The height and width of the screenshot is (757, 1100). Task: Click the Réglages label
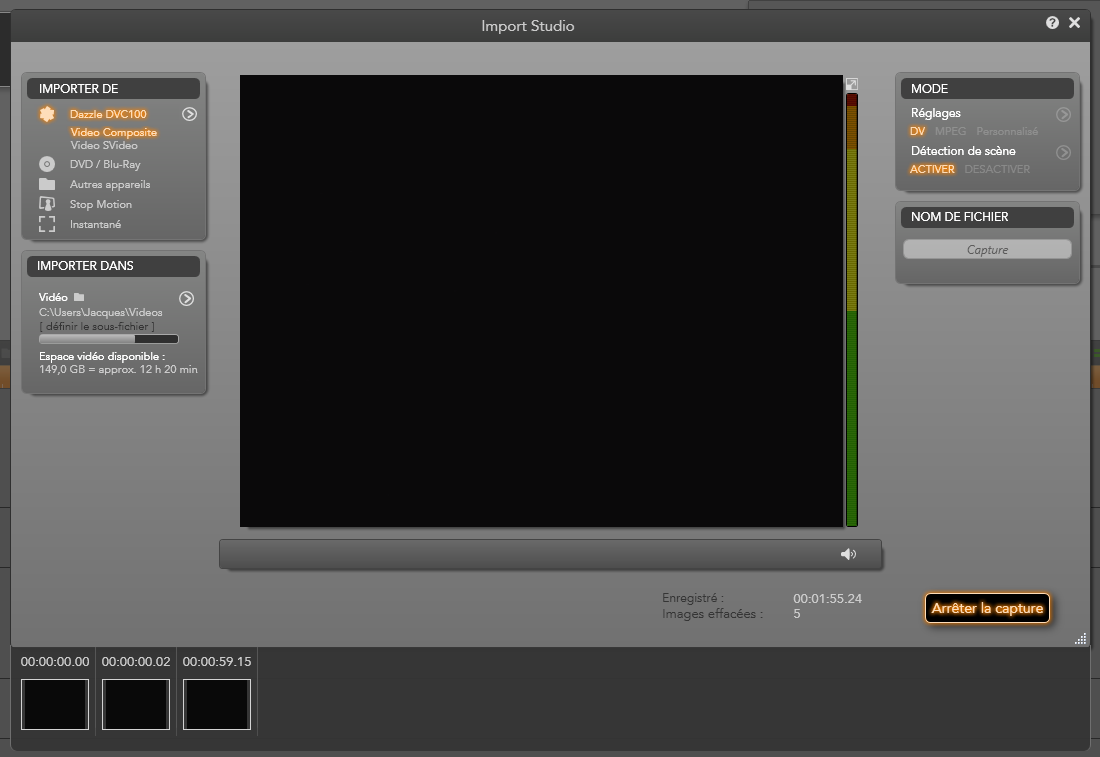tap(936, 113)
